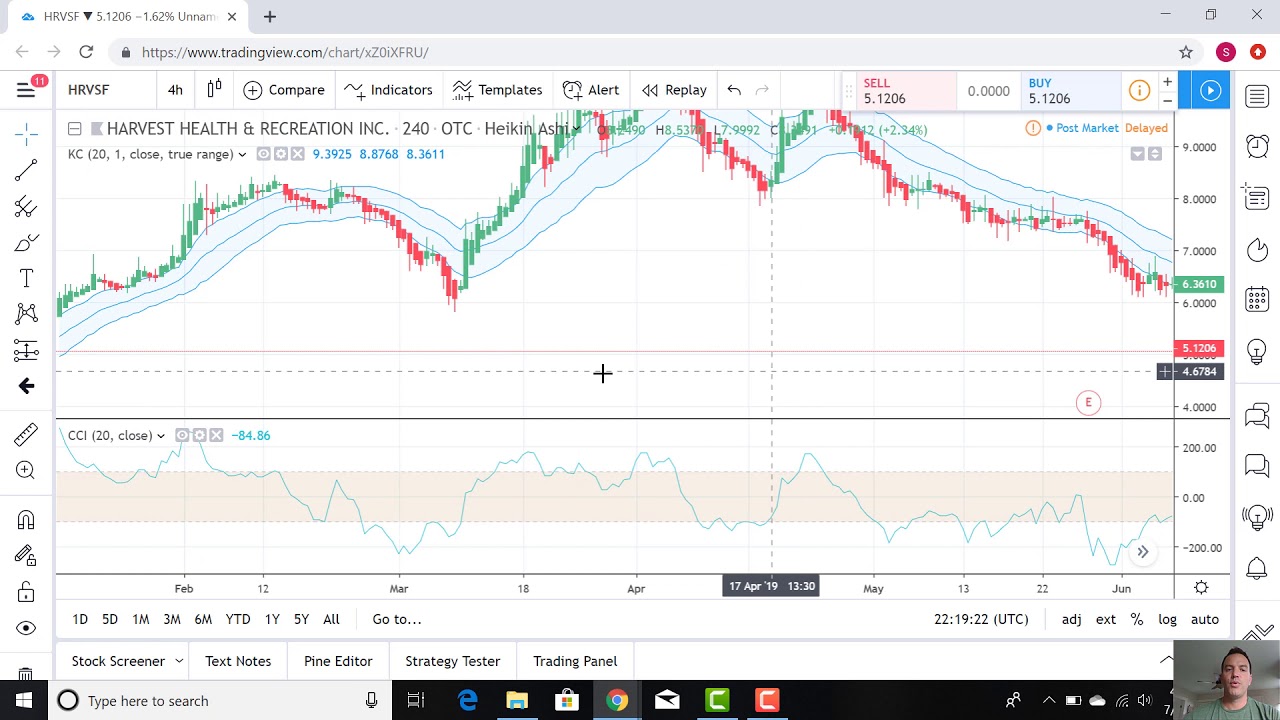Viewport: 1280px width, 720px height.
Task: Open the Alerts alarm clock panel
Action: [x=1257, y=146]
